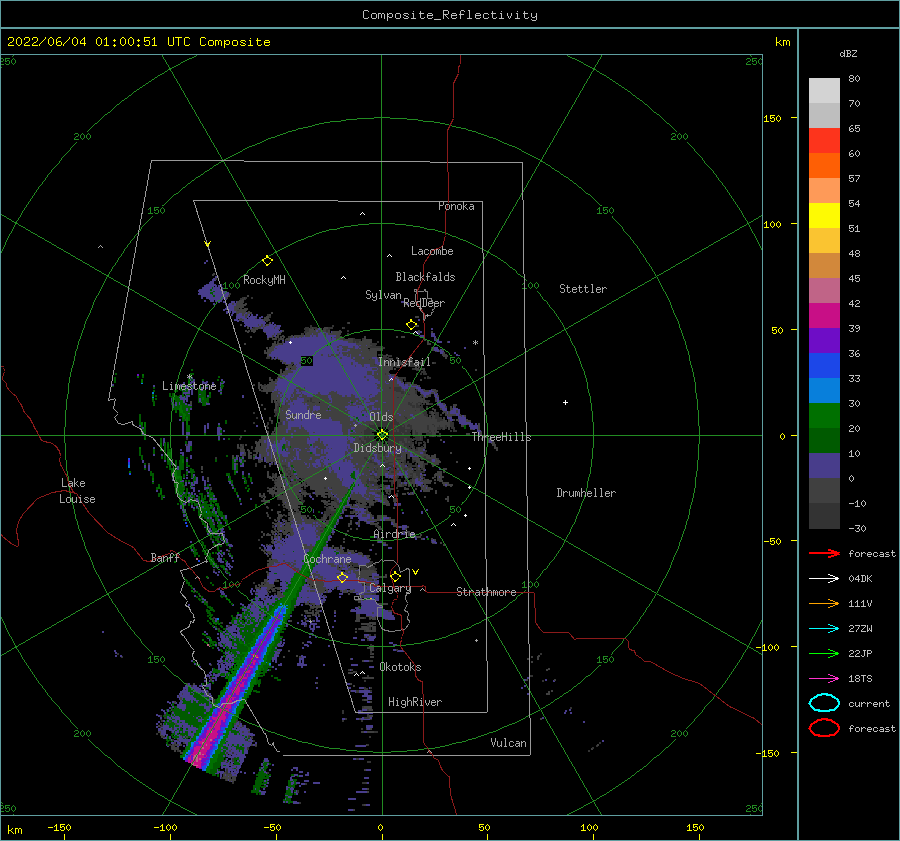
Task: Click the Banff label
Action: tap(165, 557)
